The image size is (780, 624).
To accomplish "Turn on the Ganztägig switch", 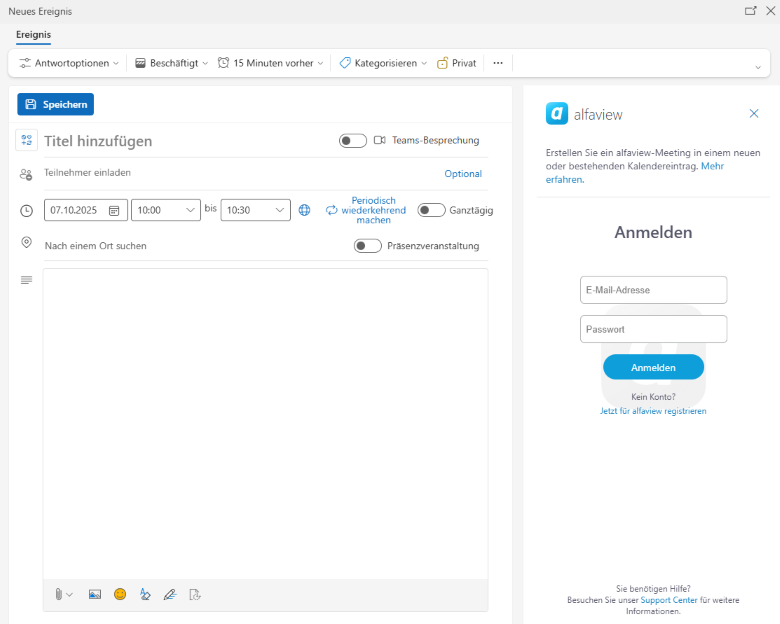I will tap(431, 210).
